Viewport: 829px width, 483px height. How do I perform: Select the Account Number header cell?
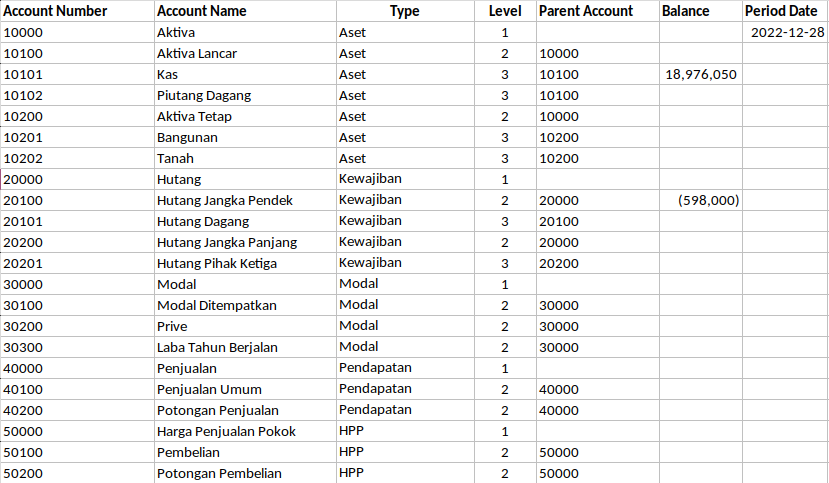tap(77, 11)
